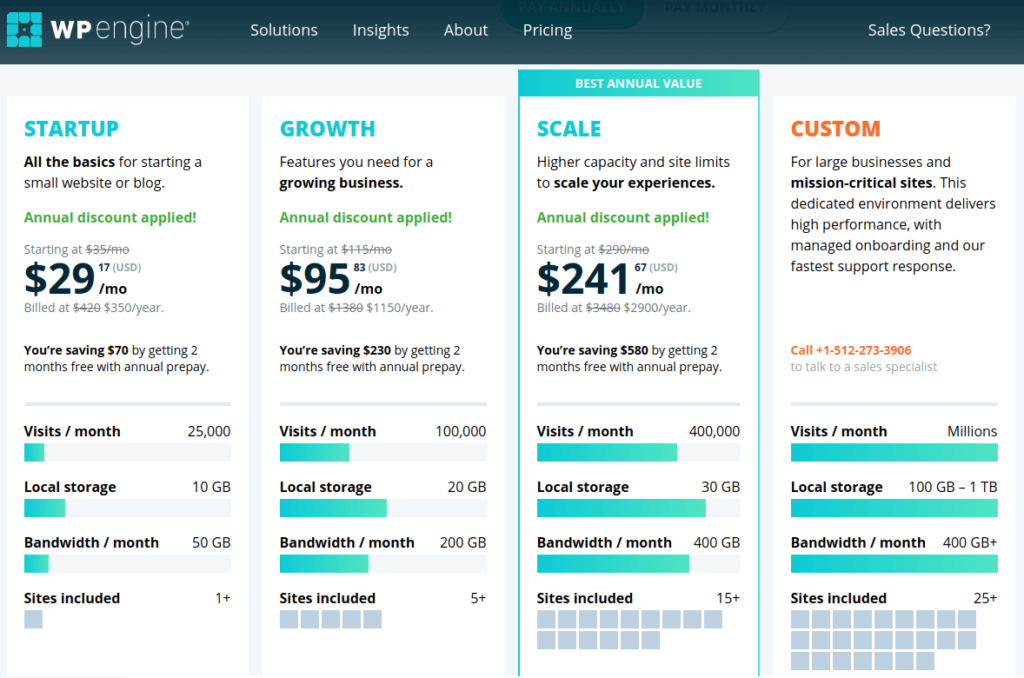
Task: Click Scale's Local storage progress bar
Action: pyautogui.click(x=639, y=508)
